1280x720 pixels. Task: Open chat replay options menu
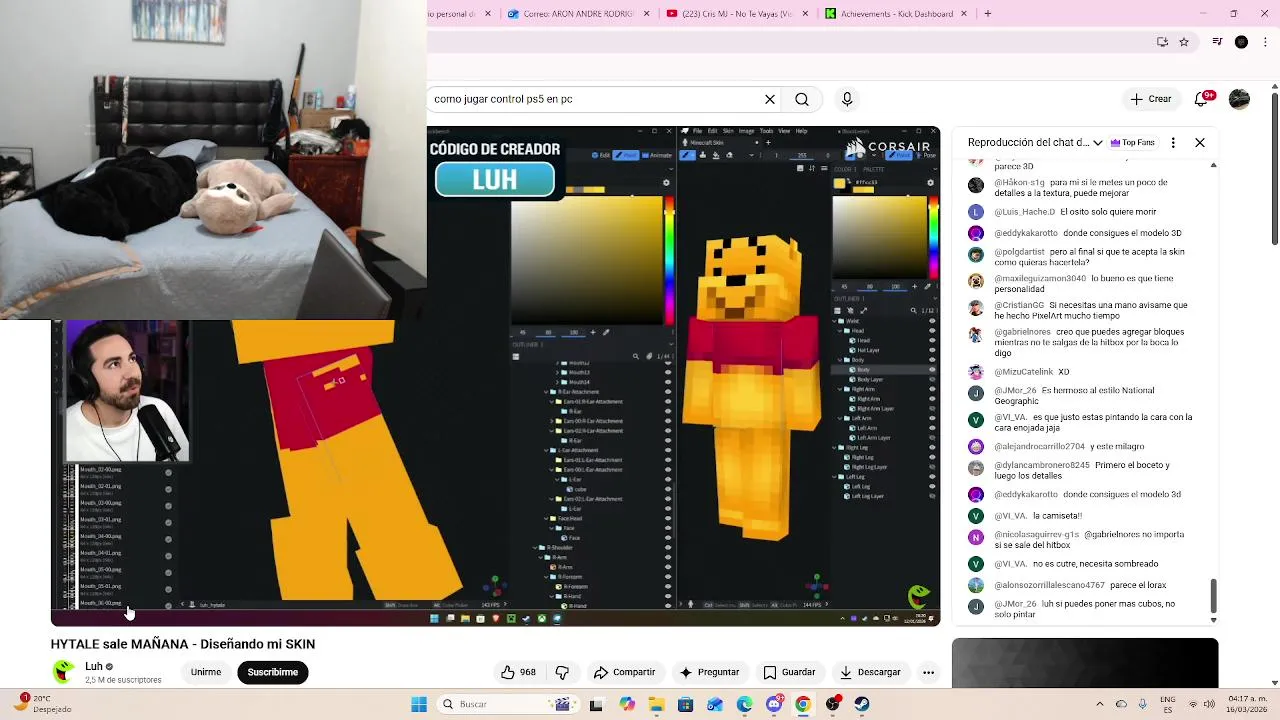(x=1173, y=143)
